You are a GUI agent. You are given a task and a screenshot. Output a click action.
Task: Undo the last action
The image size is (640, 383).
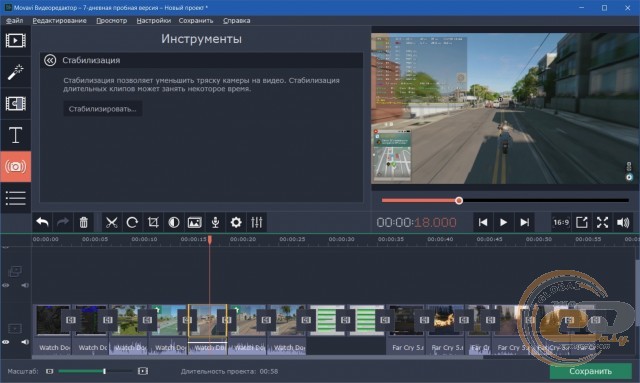(x=42, y=223)
